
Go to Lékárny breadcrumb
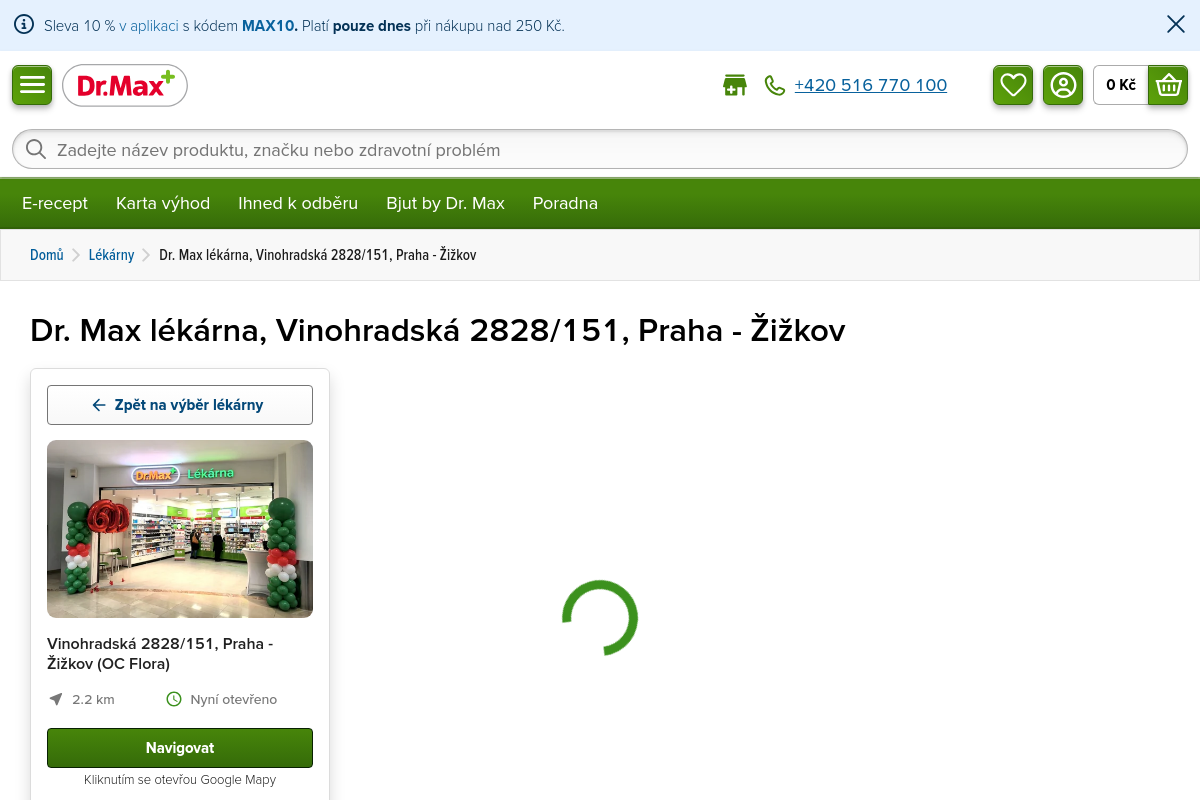point(111,255)
